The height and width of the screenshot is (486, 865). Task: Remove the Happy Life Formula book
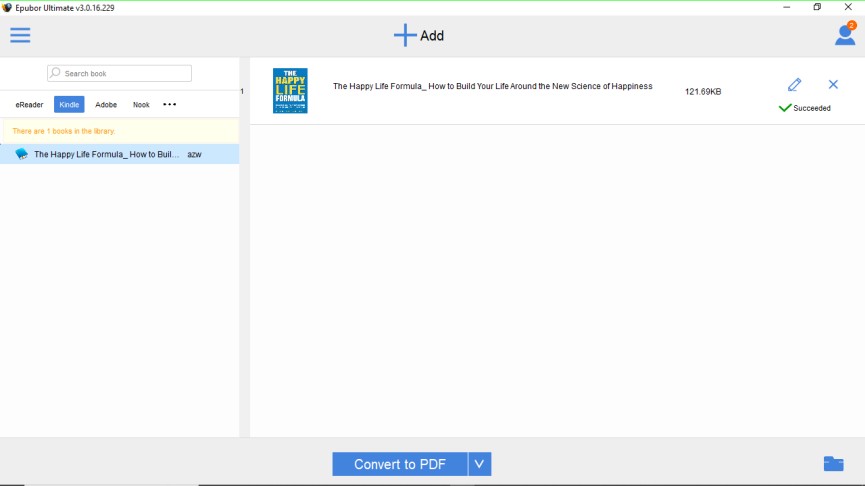833,84
